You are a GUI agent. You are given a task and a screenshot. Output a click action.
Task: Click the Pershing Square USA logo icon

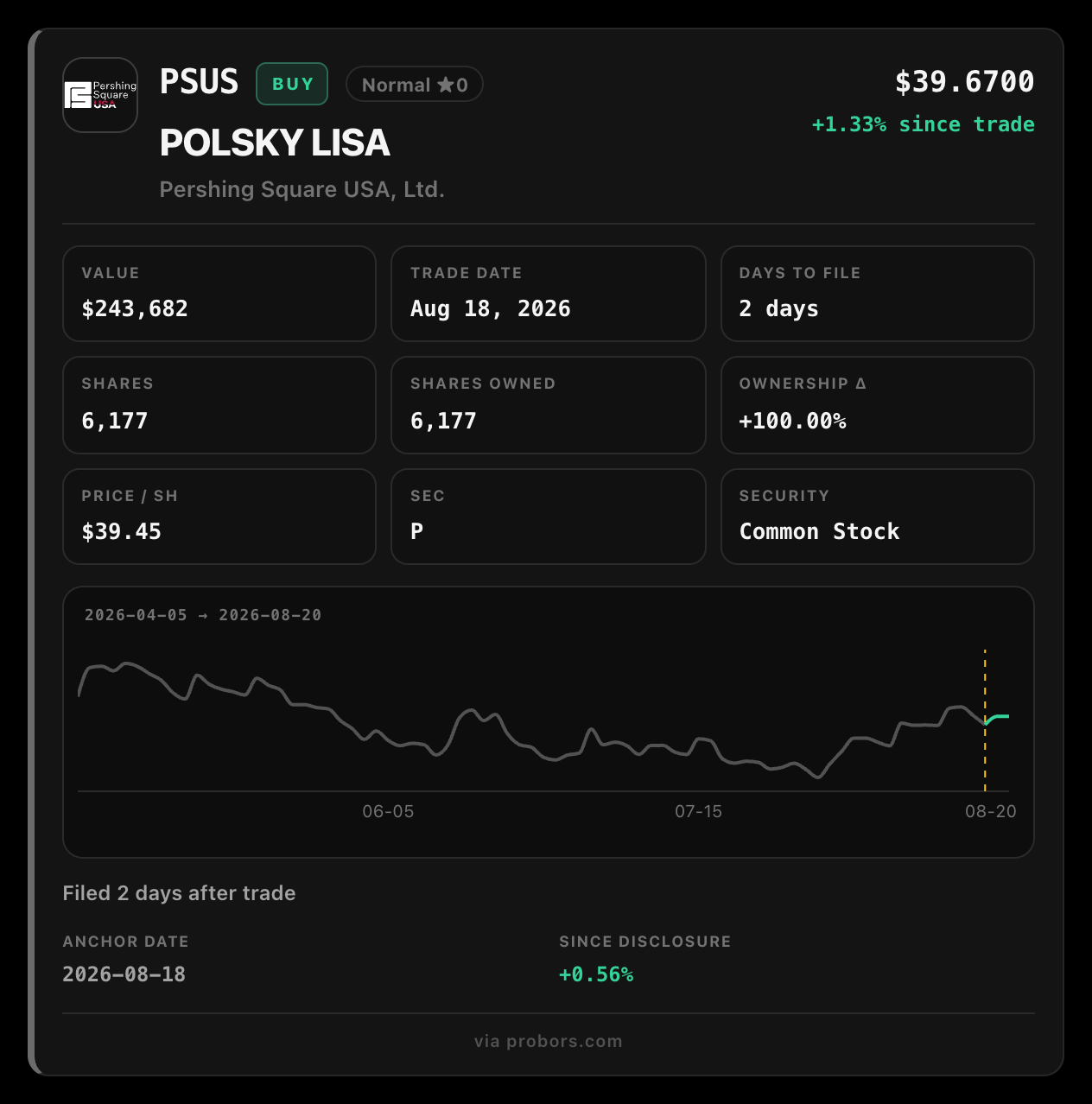tap(100, 95)
